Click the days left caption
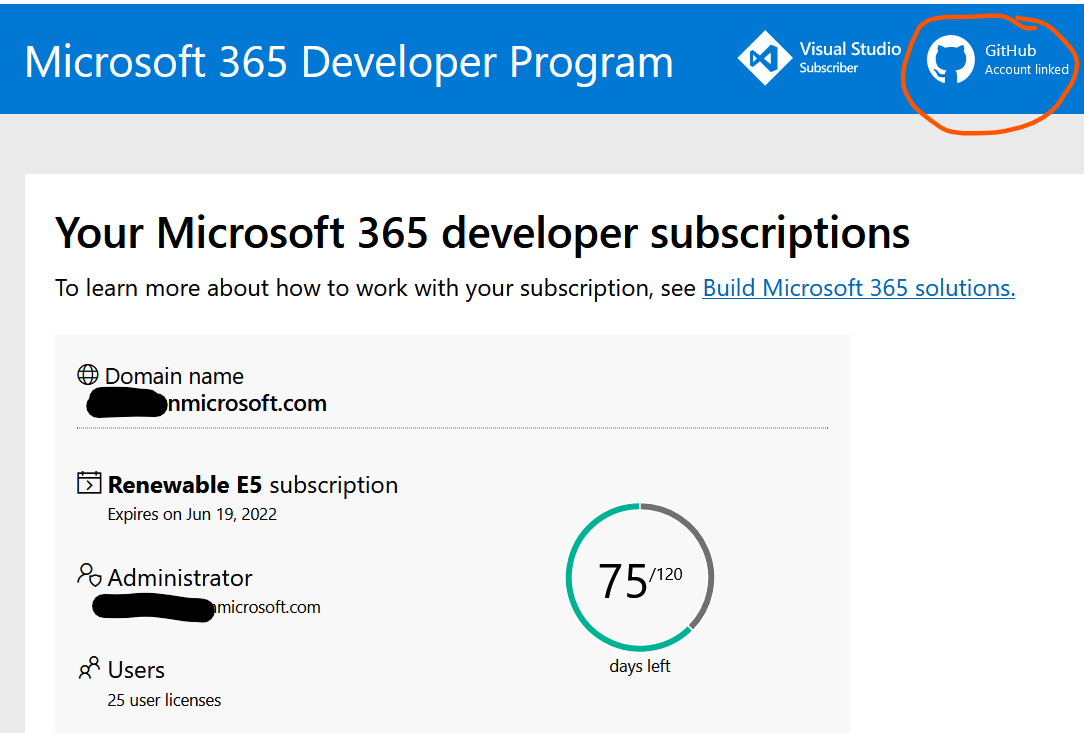Screen dimensions: 1084x733 click(x=640, y=666)
